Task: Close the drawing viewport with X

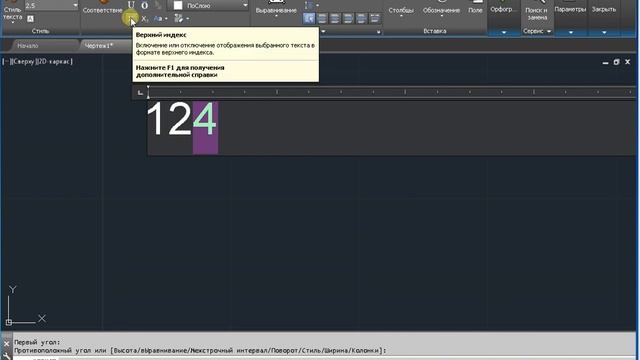Action: (628, 62)
